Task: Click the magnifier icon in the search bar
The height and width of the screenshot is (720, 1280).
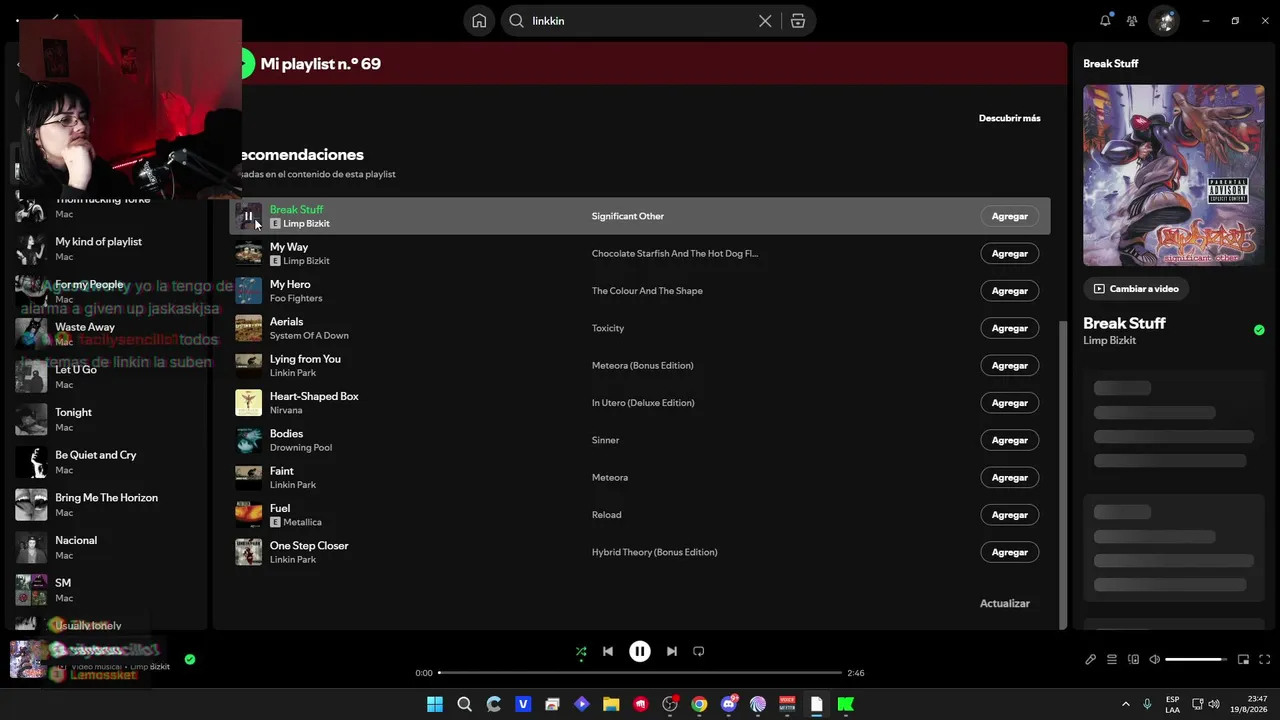Action: click(x=516, y=21)
